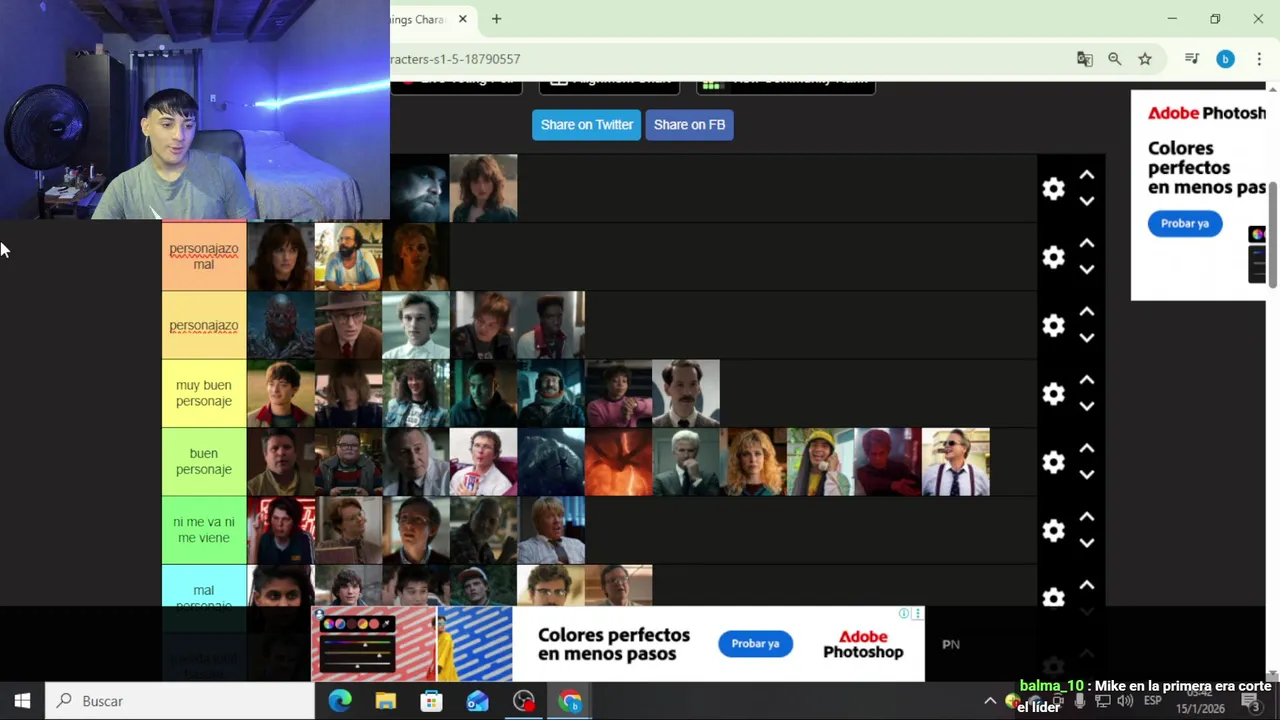This screenshot has width=1280, height=720.
Task: Open Microsoft Edge from taskbar
Action: (x=340, y=701)
